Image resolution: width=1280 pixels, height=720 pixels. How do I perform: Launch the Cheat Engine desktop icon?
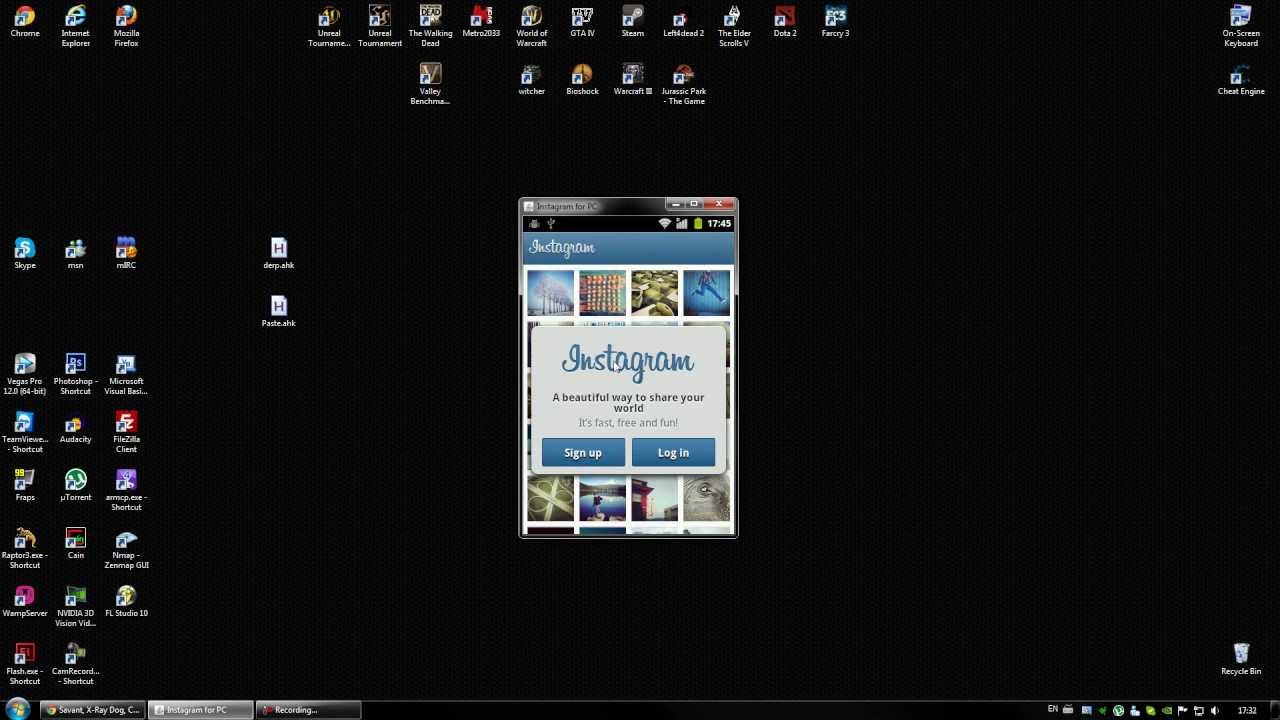pyautogui.click(x=1241, y=80)
